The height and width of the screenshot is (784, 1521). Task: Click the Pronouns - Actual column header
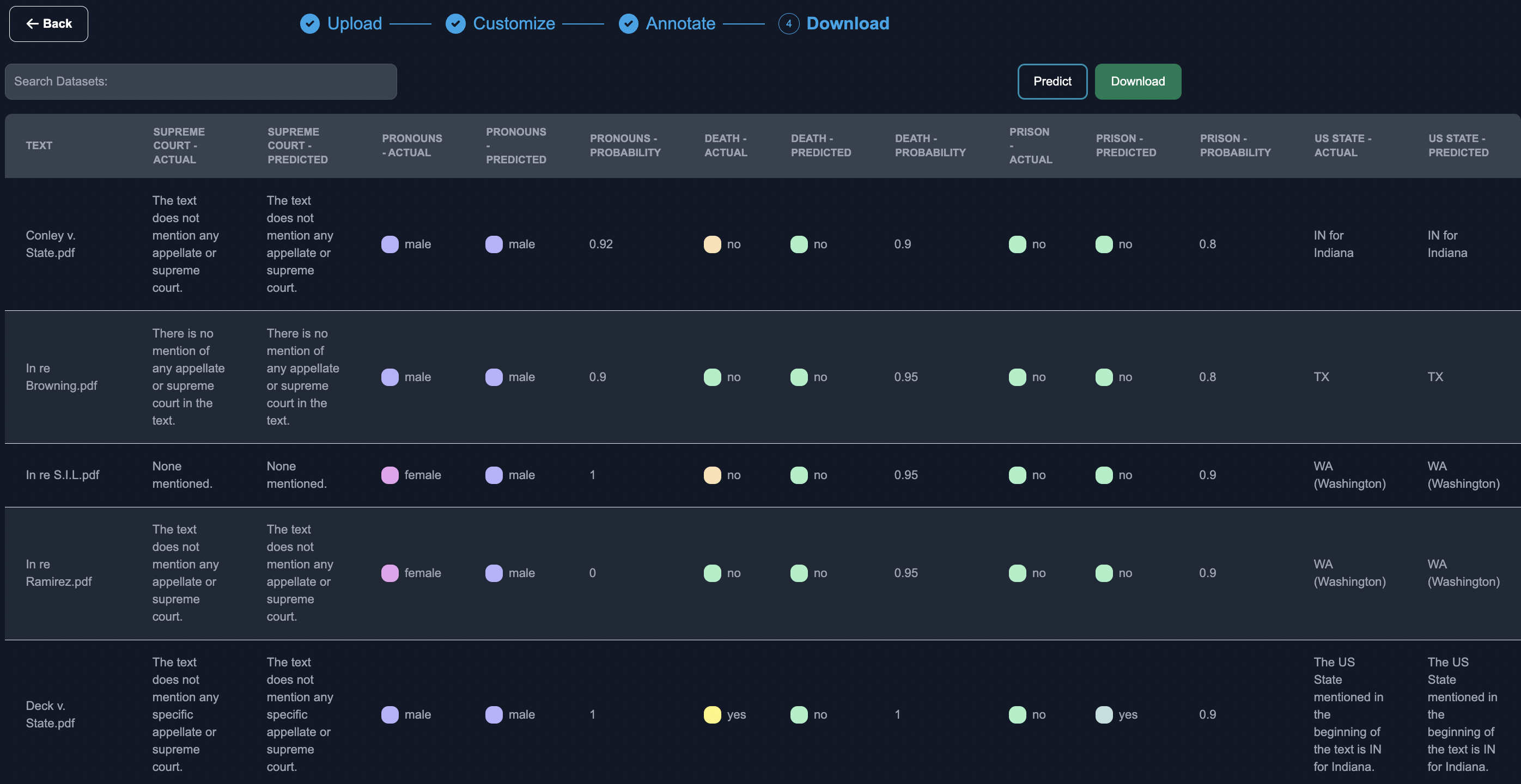(411, 146)
